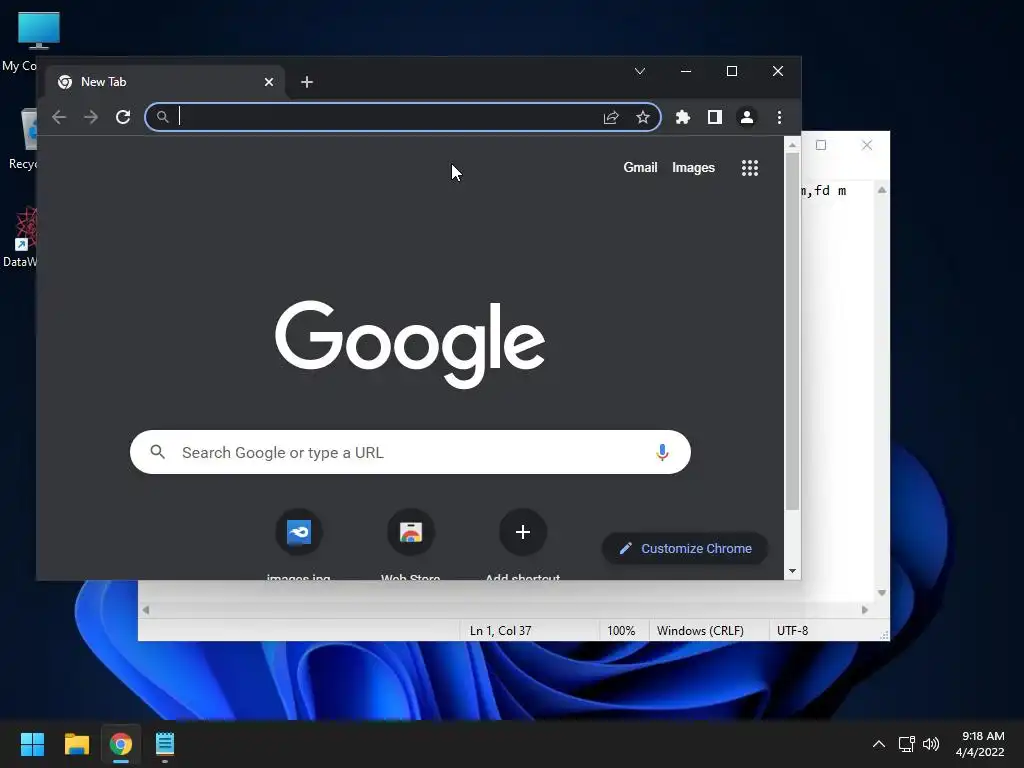Screen dimensions: 1024x768
Task: Click the Customize Chrome button
Action: click(x=684, y=549)
